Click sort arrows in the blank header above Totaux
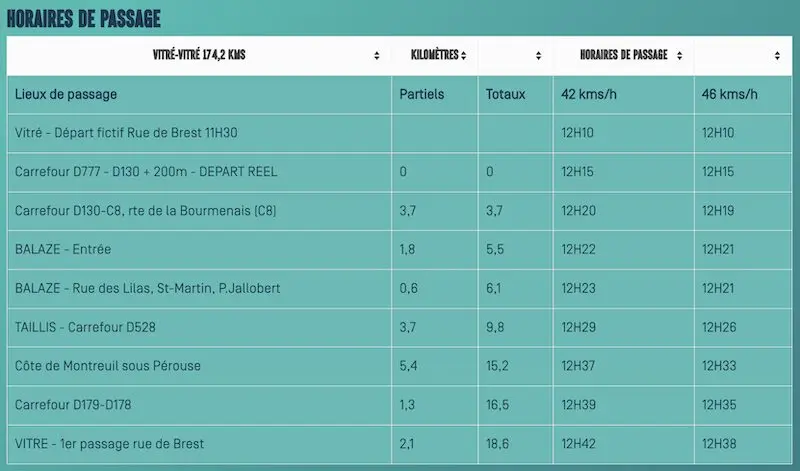The height and width of the screenshot is (471, 800). tap(538, 56)
